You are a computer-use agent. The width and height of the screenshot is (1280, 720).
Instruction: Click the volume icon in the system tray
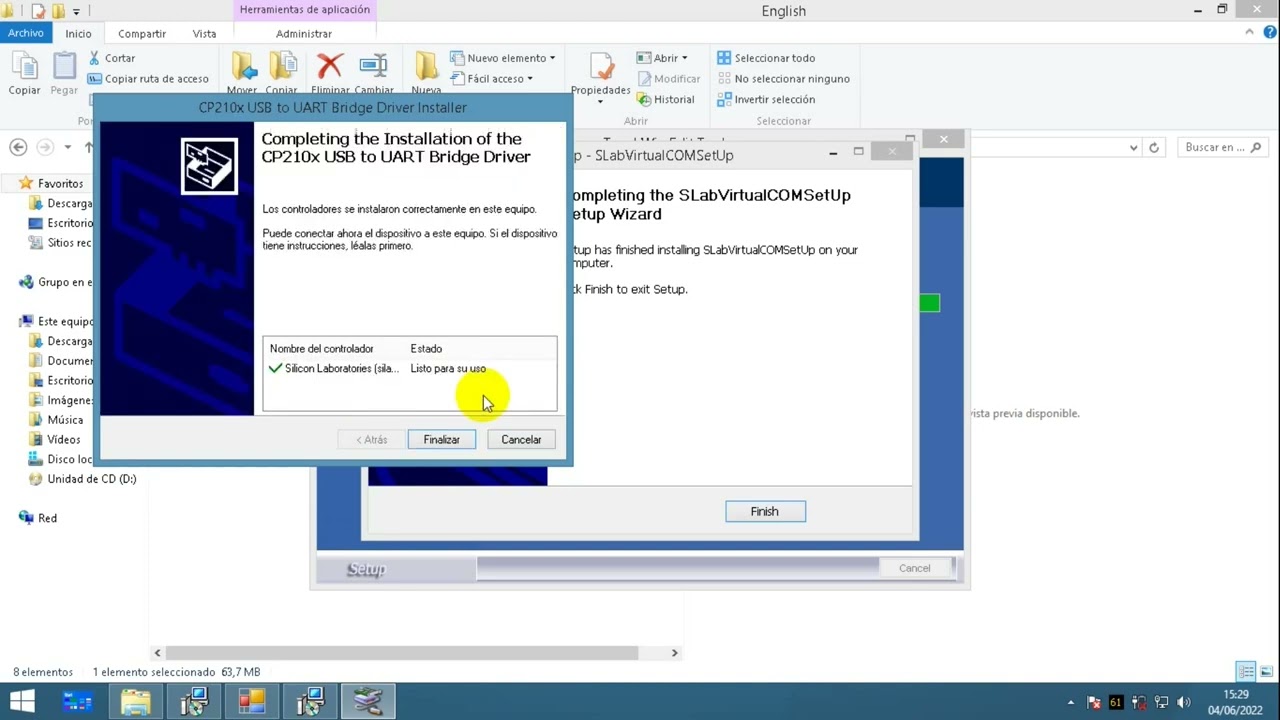coord(1185,702)
